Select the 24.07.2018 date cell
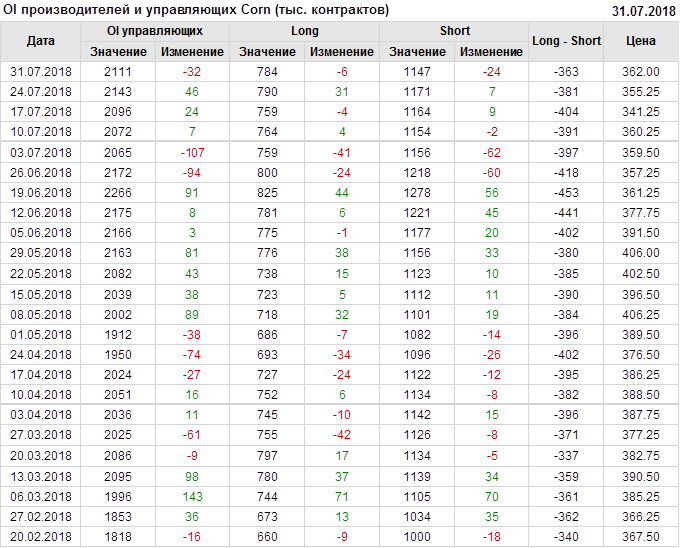Viewport: 680px width, 548px height. tap(41, 91)
